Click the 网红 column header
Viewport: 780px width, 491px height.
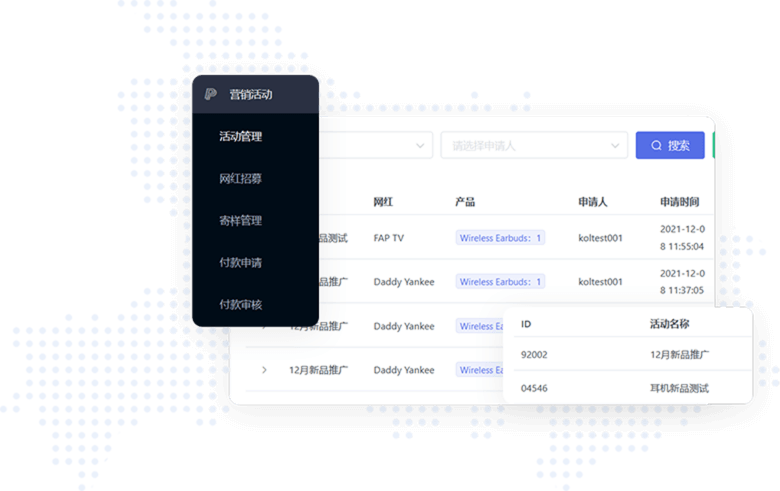[383, 202]
